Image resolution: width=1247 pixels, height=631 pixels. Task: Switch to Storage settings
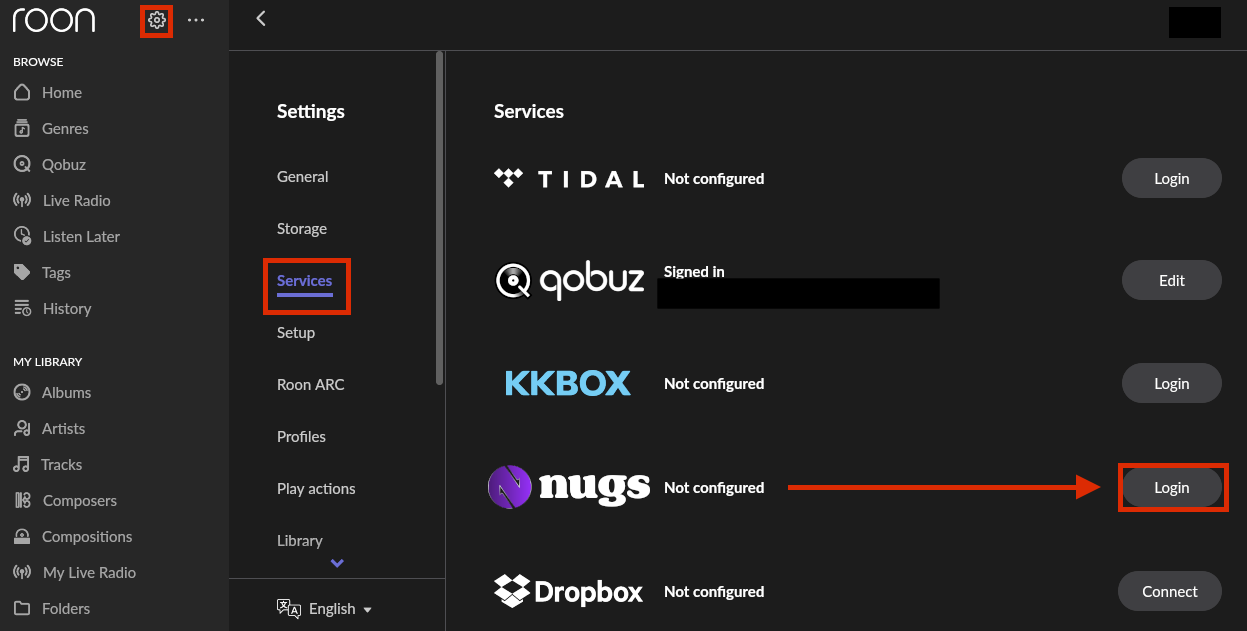coord(301,228)
